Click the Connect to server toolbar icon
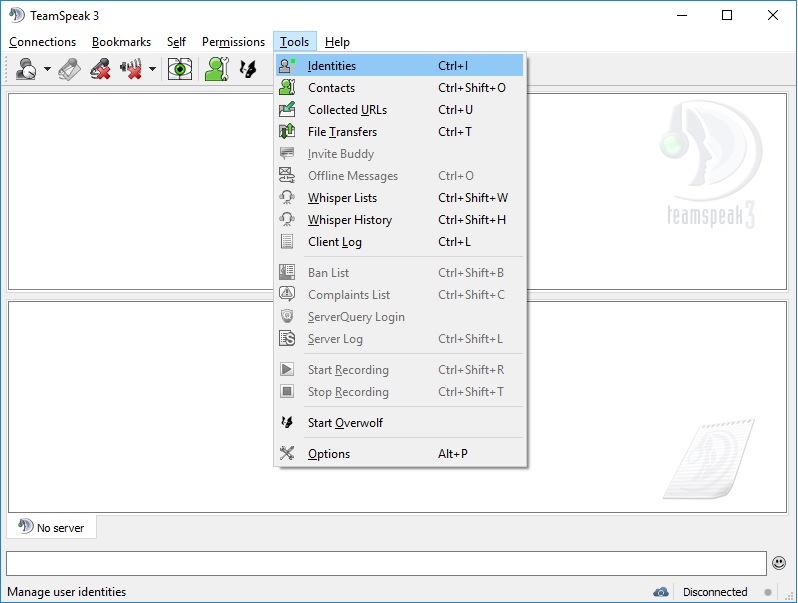The height and width of the screenshot is (603, 798). [26, 70]
